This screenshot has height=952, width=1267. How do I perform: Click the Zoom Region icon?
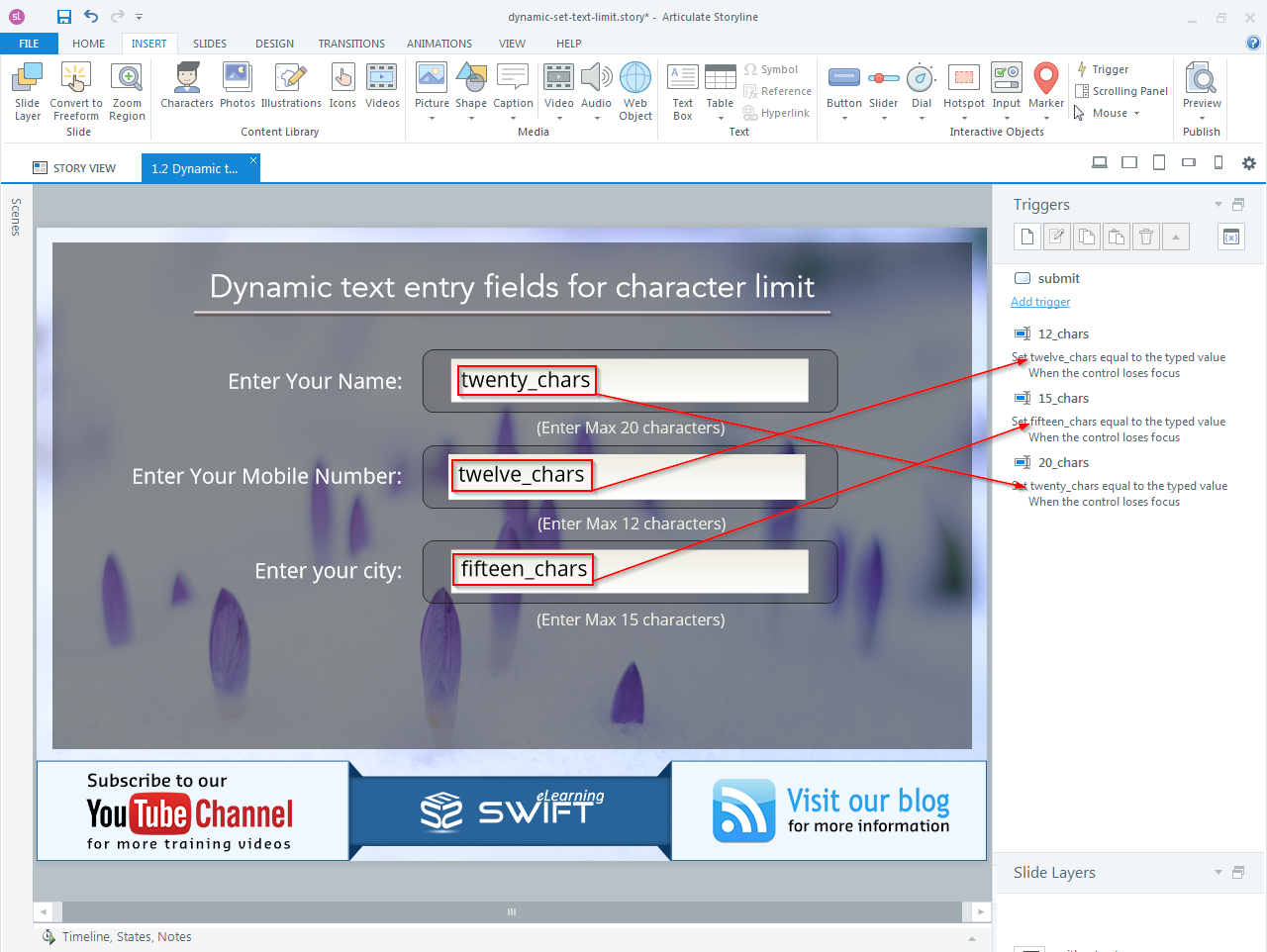[127, 90]
